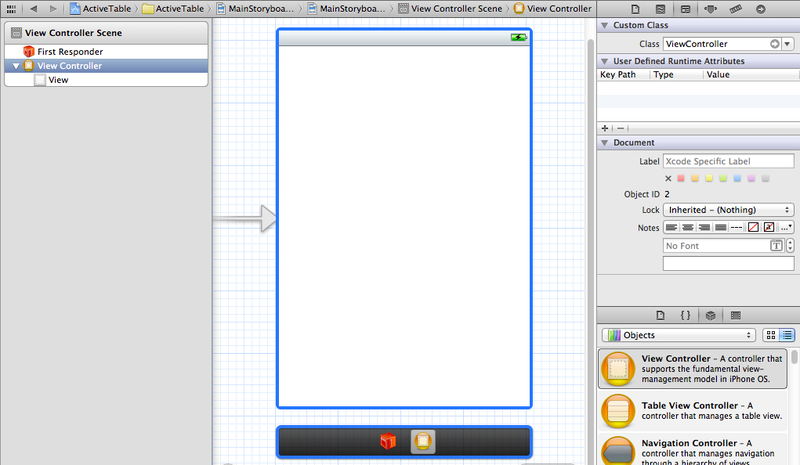Open the notes more-options ellipsis menu

pos(786,227)
